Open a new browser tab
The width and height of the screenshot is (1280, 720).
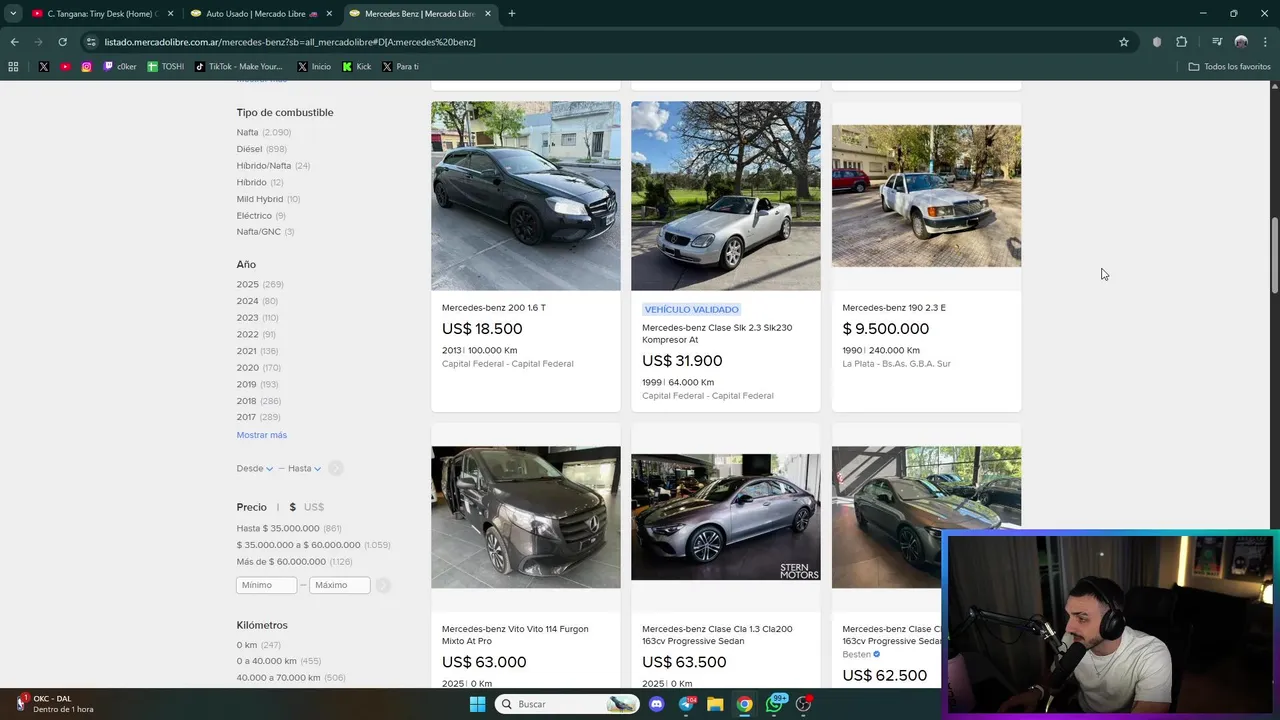(x=512, y=14)
